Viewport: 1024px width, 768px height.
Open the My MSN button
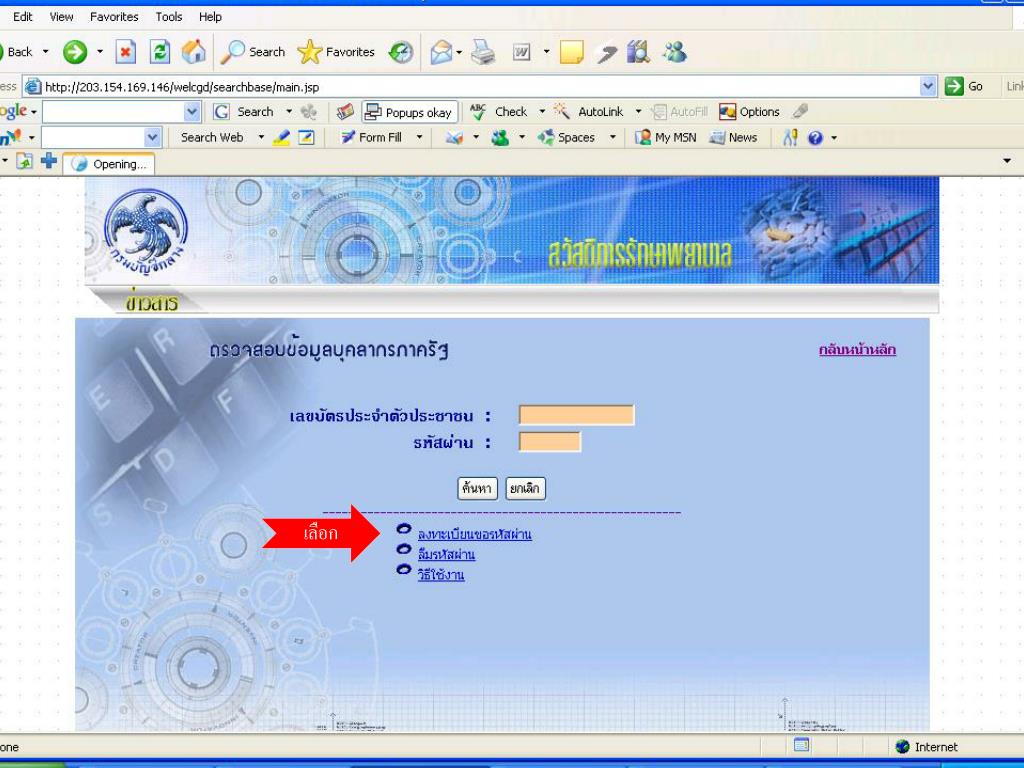pyautogui.click(x=665, y=138)
